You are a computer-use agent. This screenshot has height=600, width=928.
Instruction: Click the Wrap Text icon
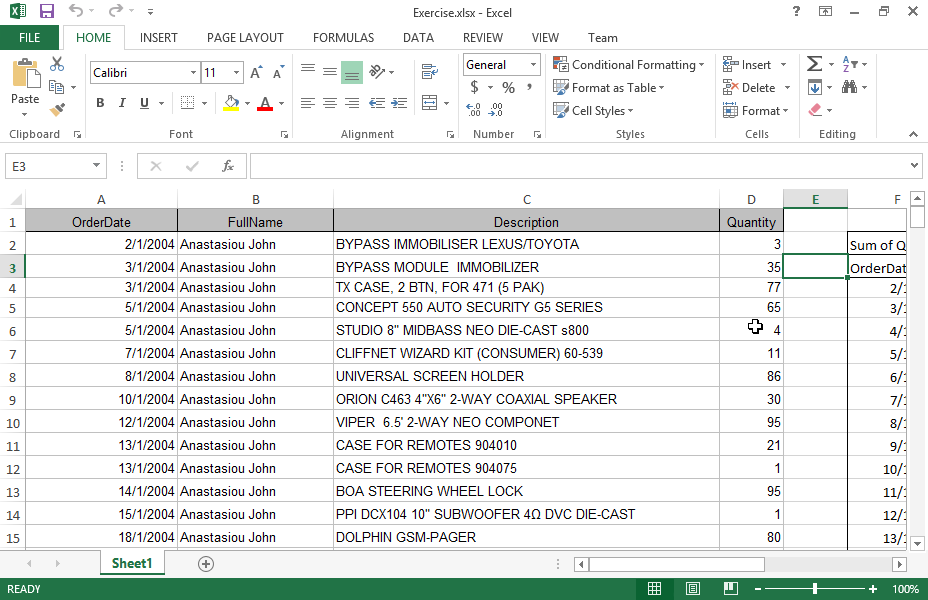pyautogui.click(x=430, y=72)
